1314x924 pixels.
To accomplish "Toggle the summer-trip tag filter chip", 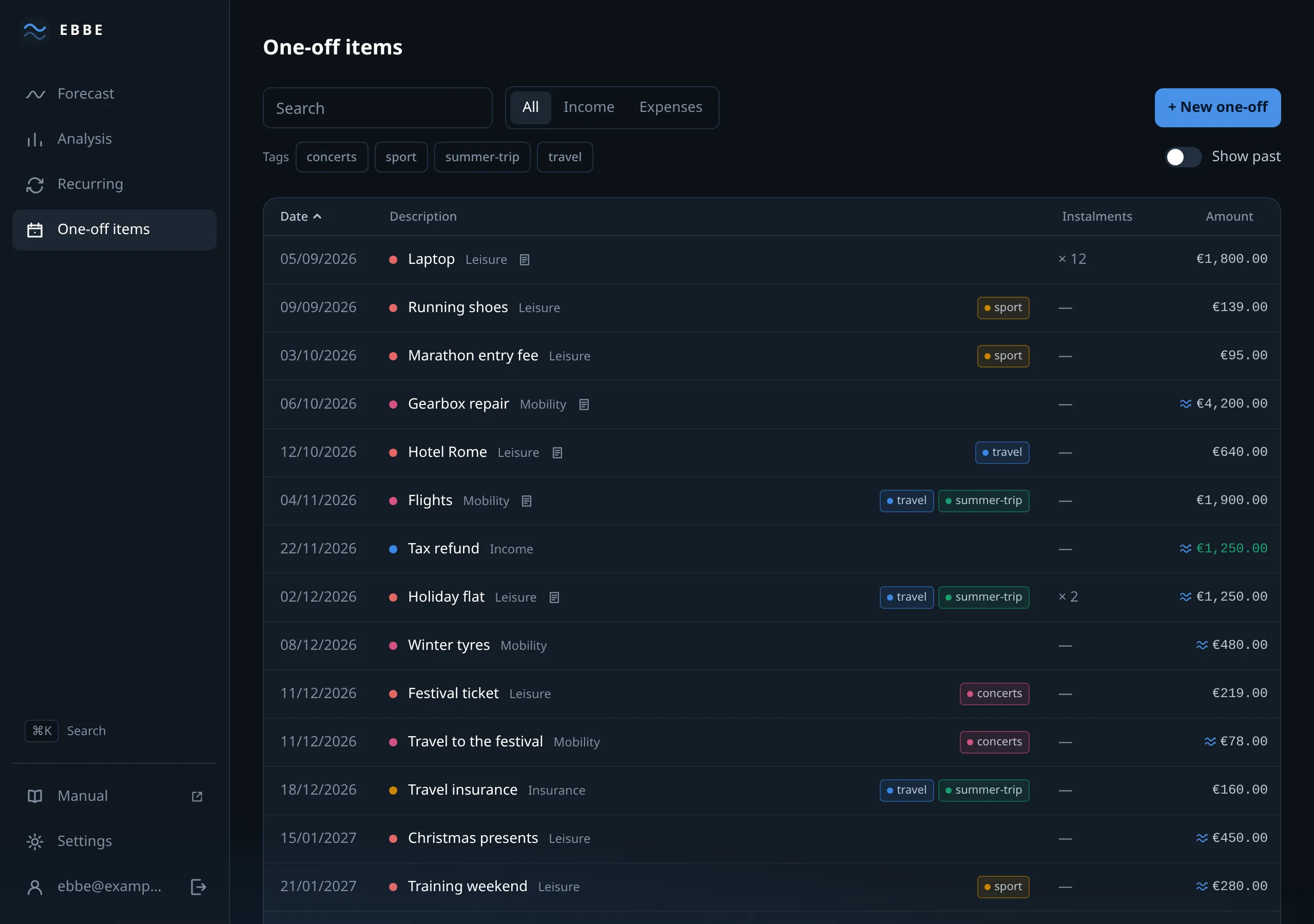I will point(482,157).
